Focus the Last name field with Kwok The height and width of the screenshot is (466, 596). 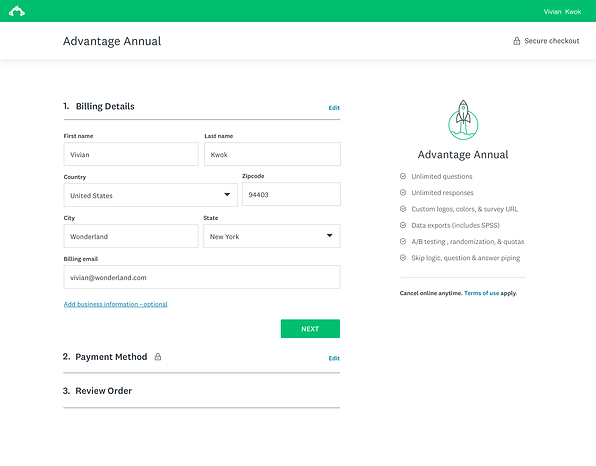272,154
